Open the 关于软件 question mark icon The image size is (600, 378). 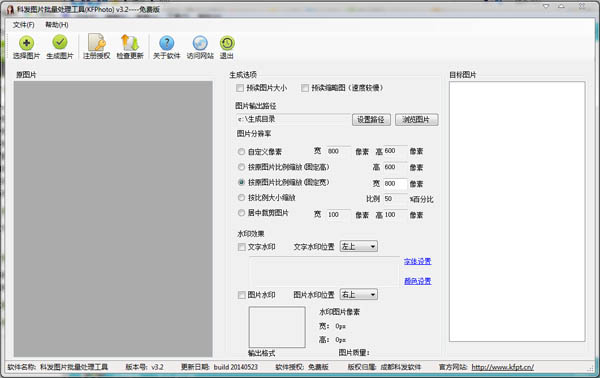tap(166, 43)
